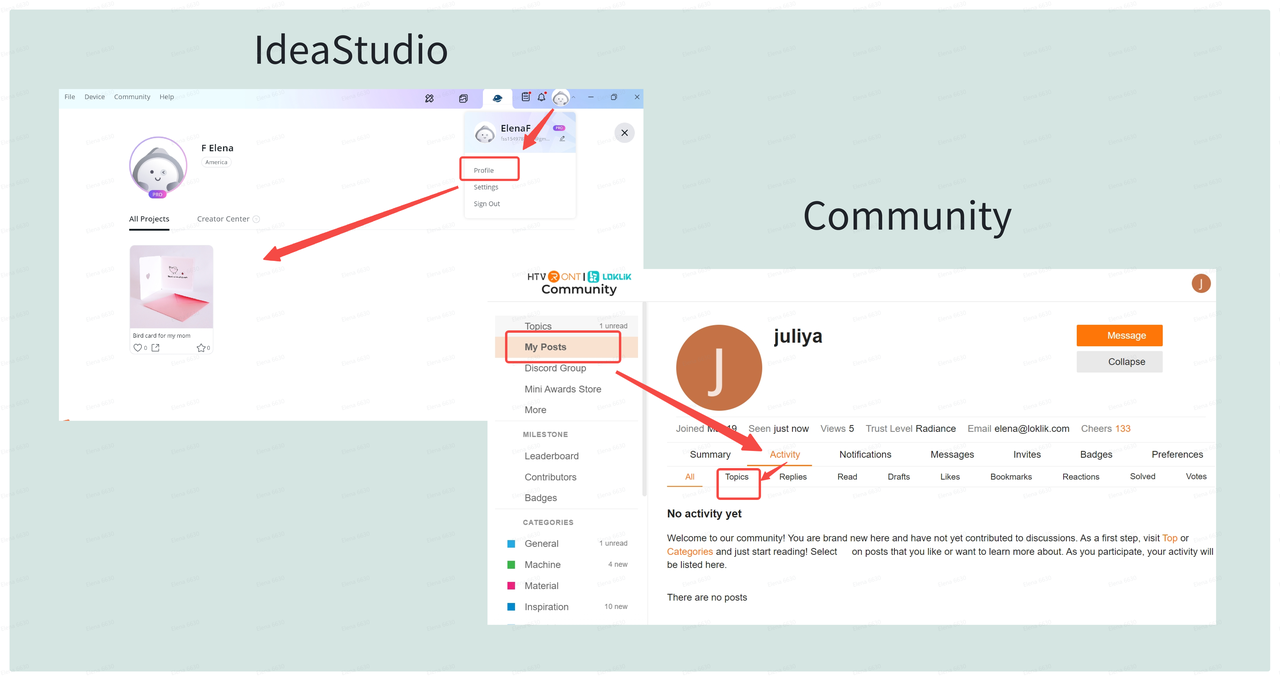Open the Creator Center info icon
The image size is (1280, 681).
[256, 219]
